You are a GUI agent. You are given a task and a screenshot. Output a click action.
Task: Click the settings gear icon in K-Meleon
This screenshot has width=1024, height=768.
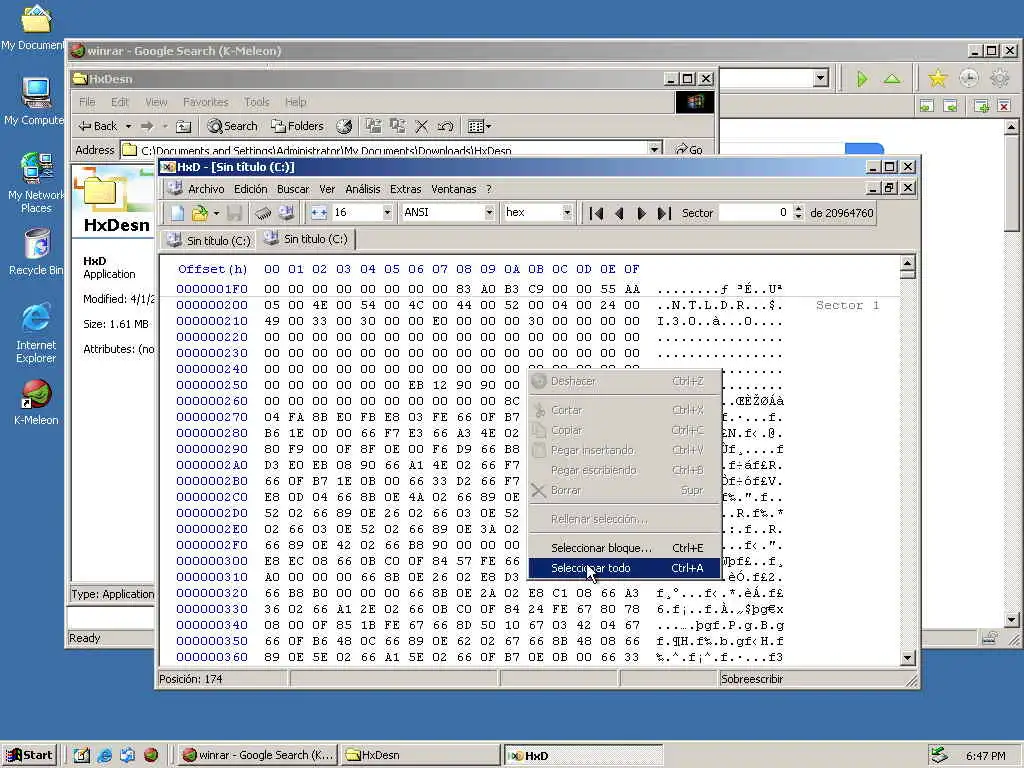point(999,79)
